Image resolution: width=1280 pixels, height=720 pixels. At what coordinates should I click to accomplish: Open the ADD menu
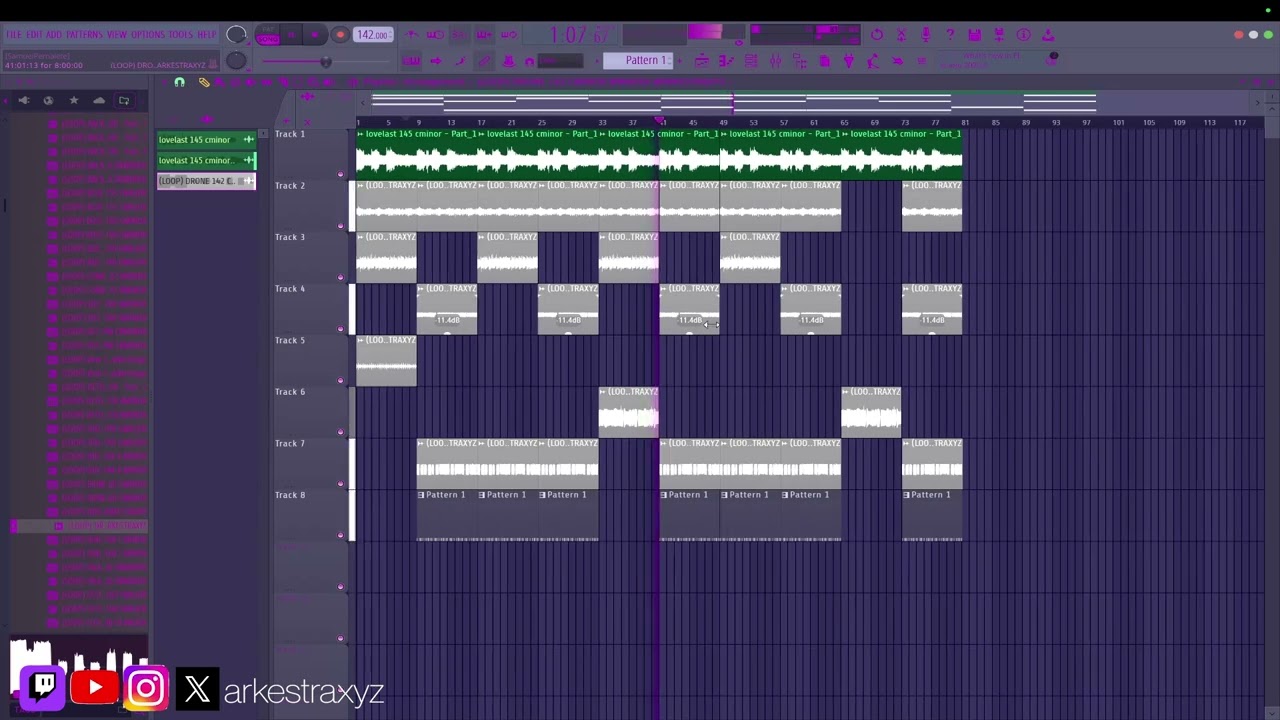coord(53,34)
